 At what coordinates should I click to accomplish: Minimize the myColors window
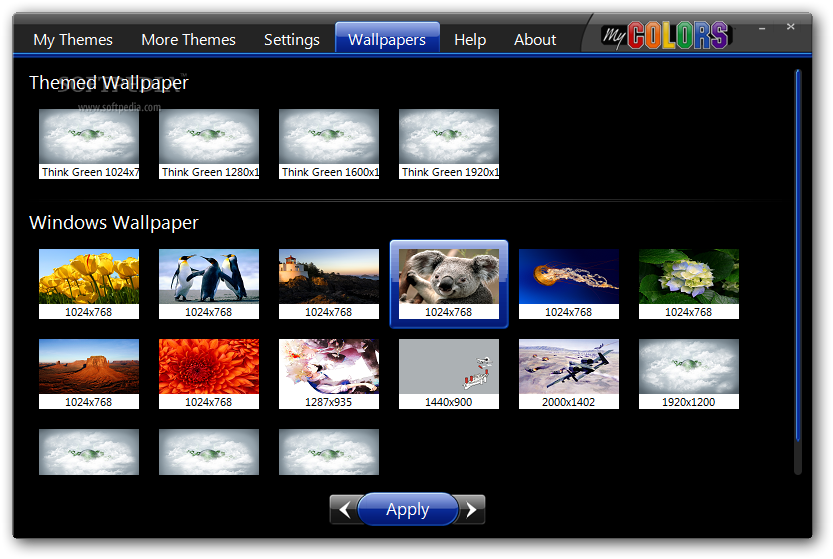click(762, 28)
